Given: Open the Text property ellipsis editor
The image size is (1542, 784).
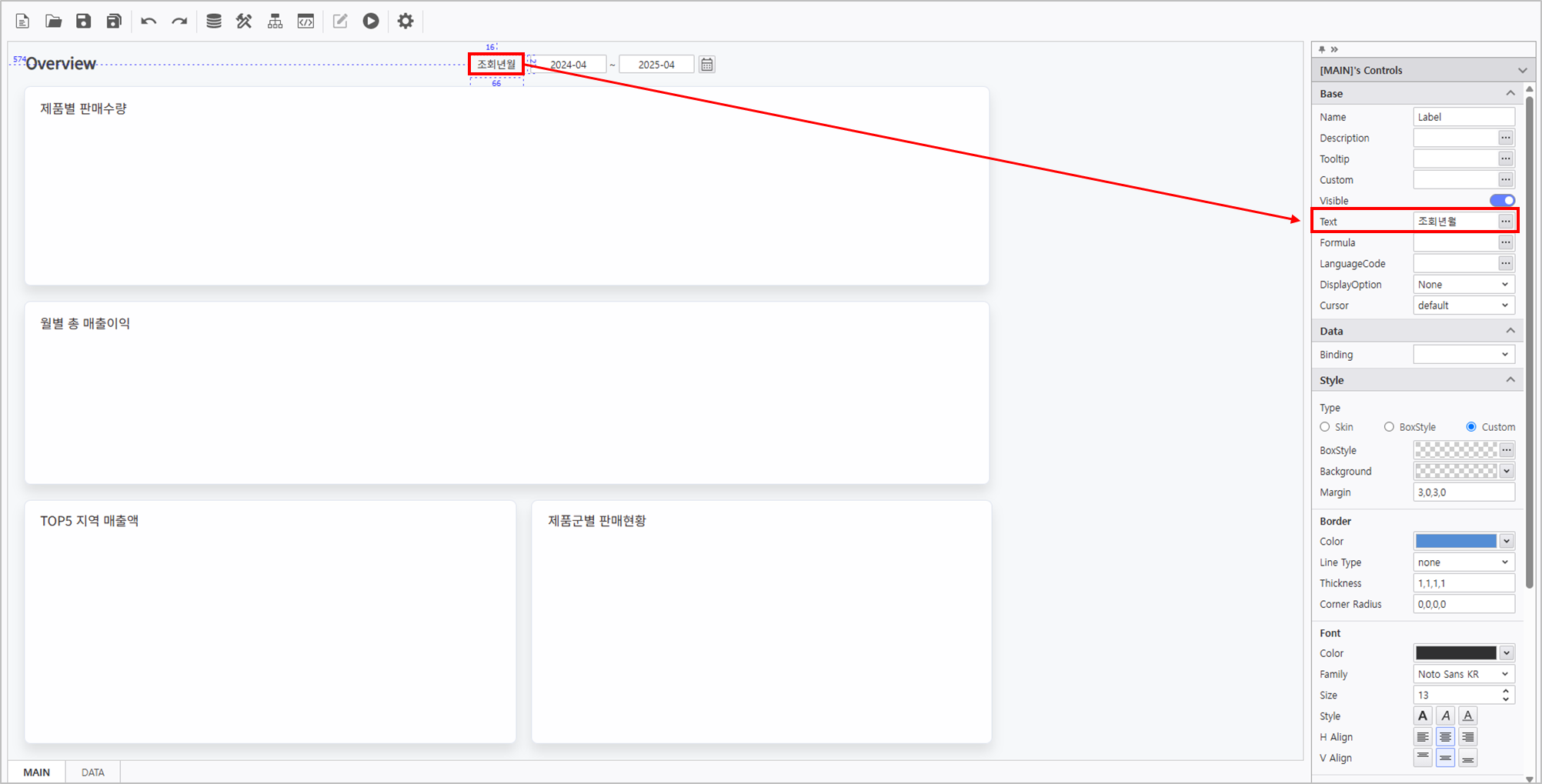Looking at the screenshot, I should [x=1506, y=222].
